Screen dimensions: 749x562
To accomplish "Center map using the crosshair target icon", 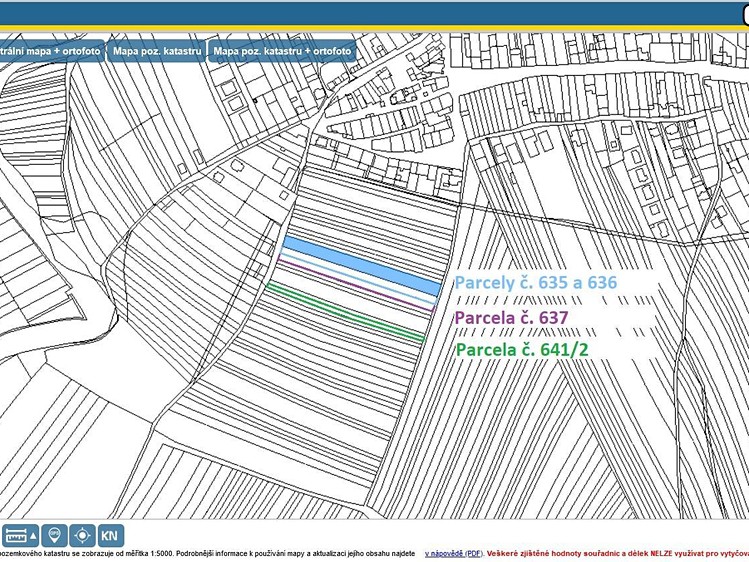I will (x=82, y=536).
